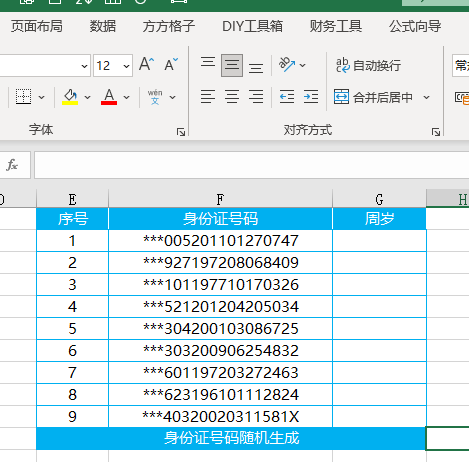Toggle 自动换行 wrap text
469x462 pixels.
click(368, 65)
